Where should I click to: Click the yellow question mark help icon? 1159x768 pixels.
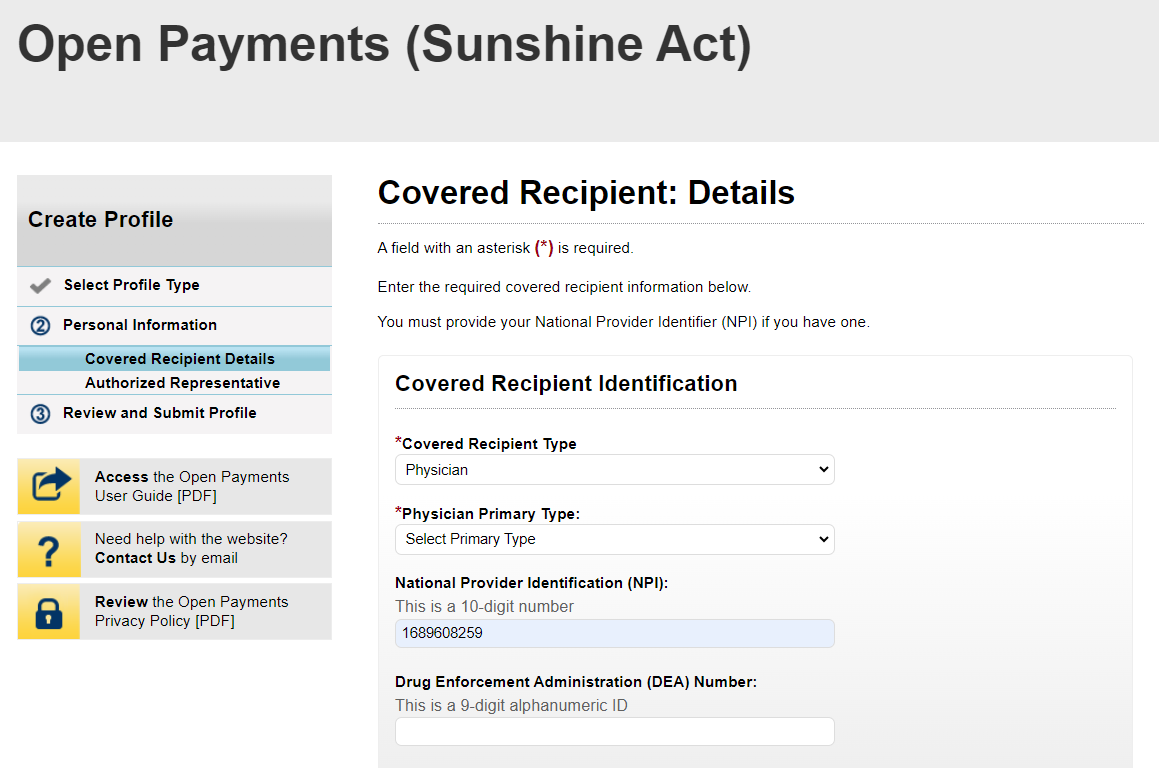[49, 549]
